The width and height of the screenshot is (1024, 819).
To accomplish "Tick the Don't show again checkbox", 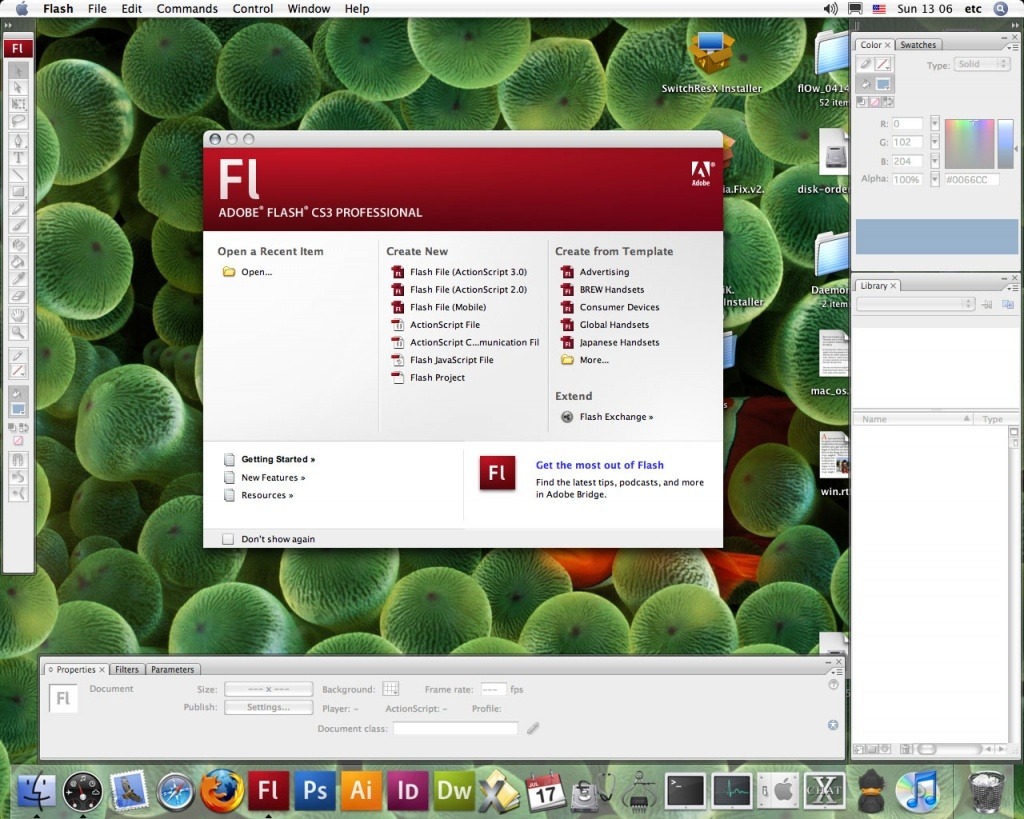I will pyautogui.click(x=228, y=539).
